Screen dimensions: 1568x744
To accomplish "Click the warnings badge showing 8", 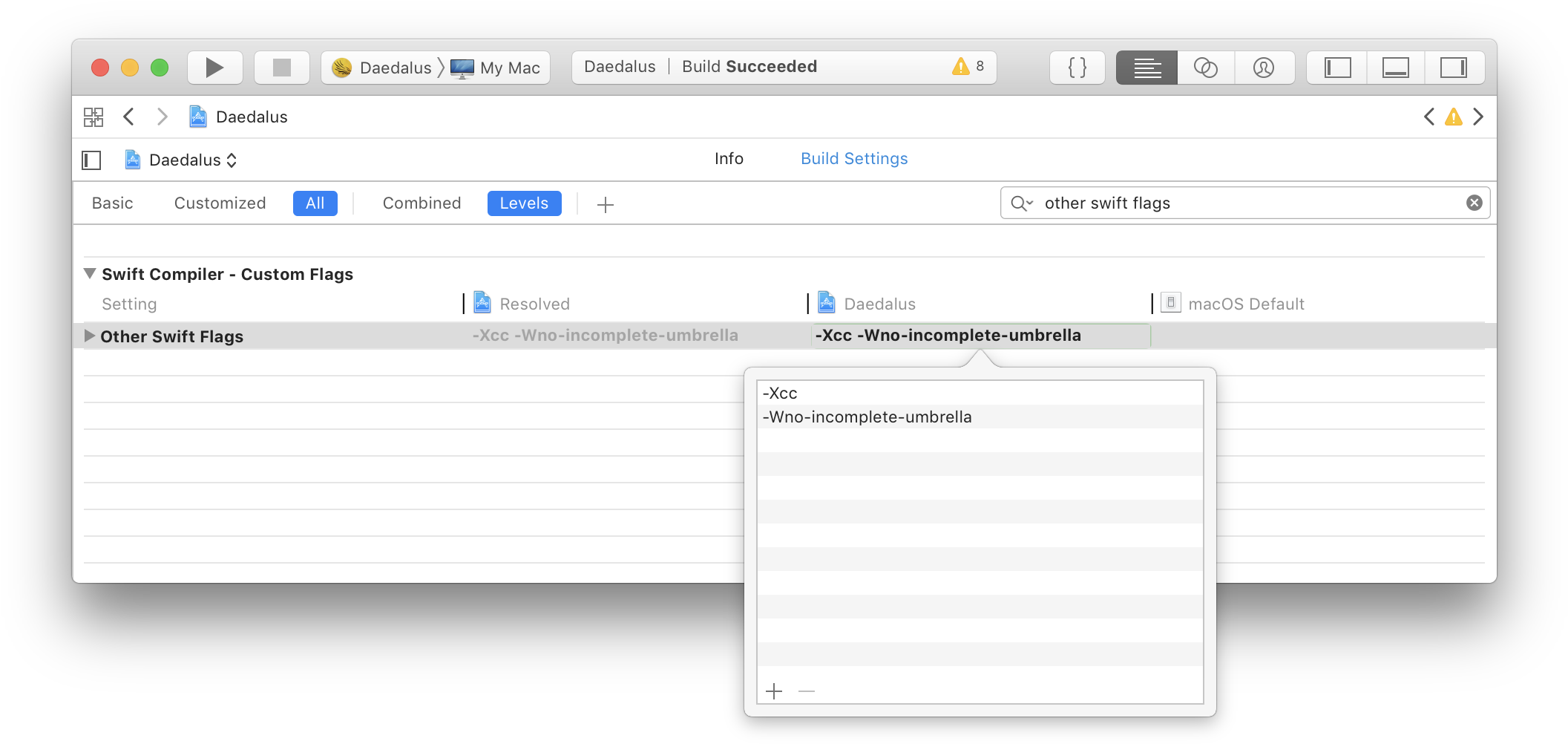I will pos(967,66).
